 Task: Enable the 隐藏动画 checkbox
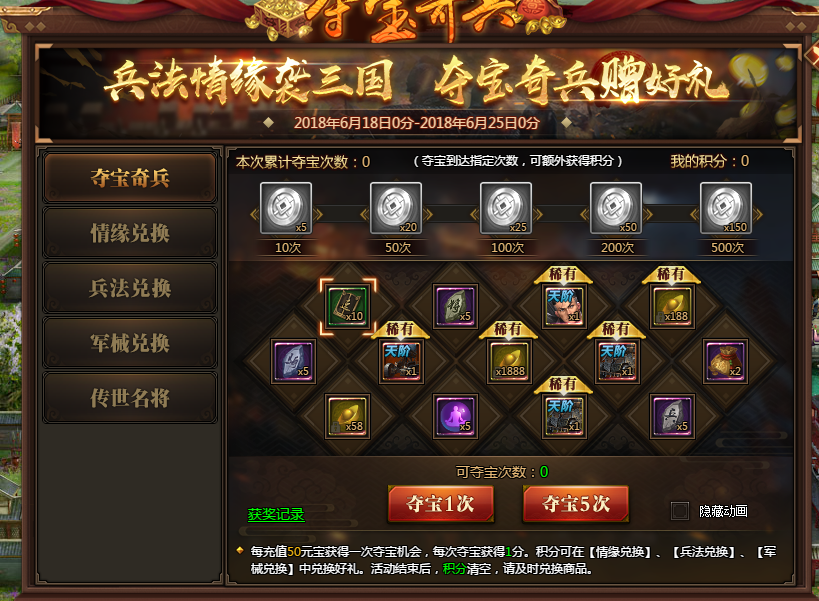point(680,511)
